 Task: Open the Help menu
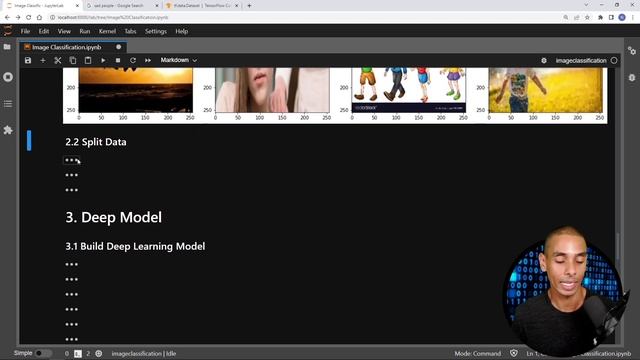[x=182, y=31]
